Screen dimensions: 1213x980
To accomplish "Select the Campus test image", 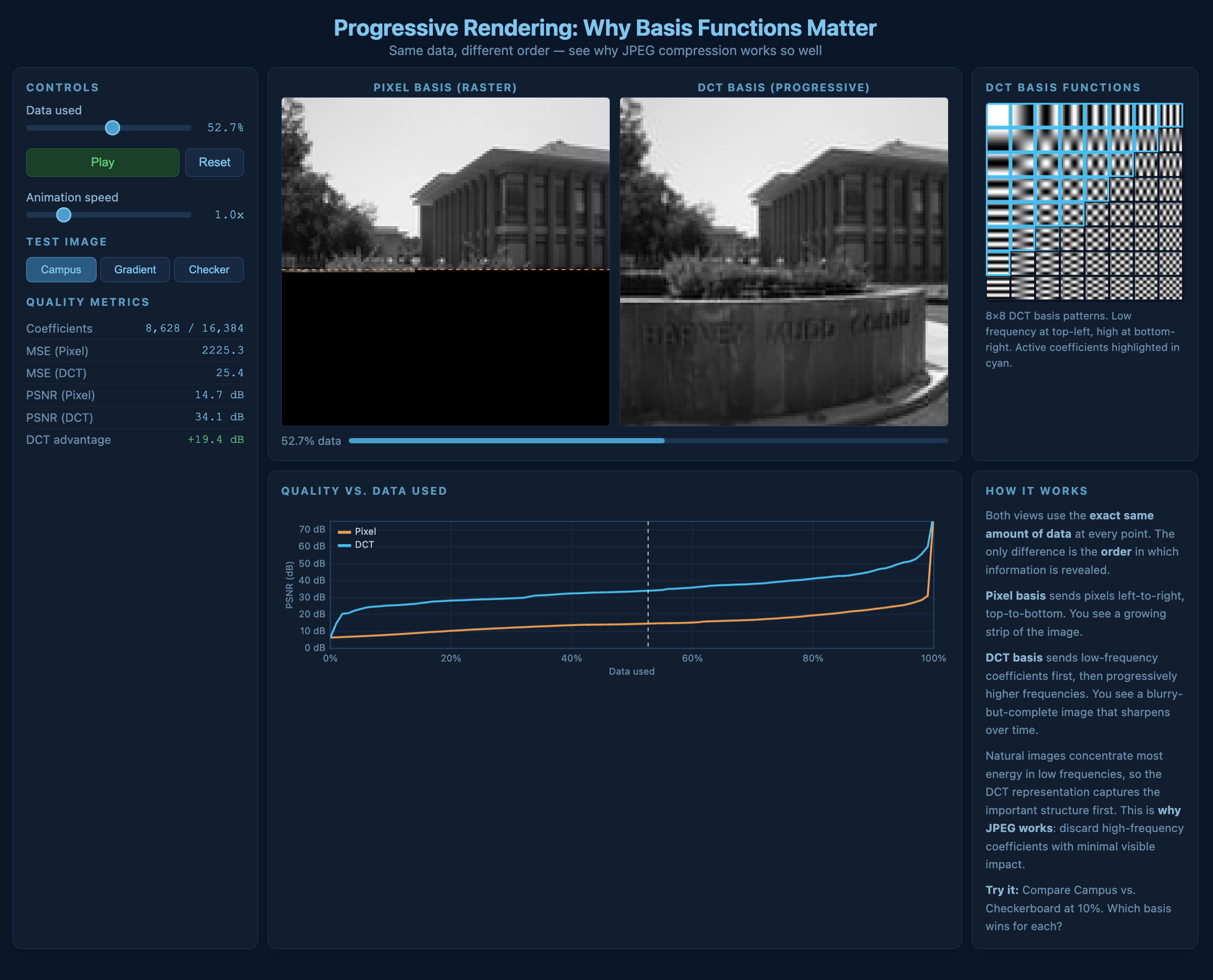I will tap(61, 270).
